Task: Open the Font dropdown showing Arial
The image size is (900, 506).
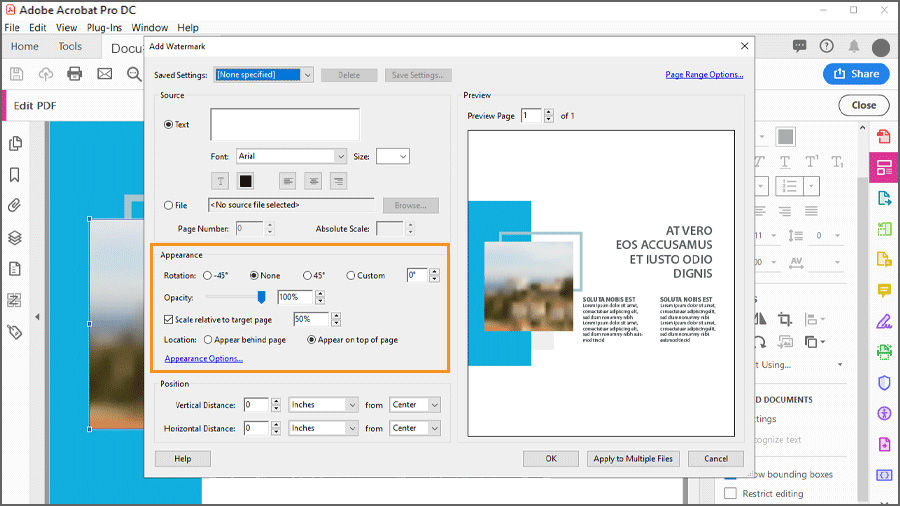Action: coord(291,156)
